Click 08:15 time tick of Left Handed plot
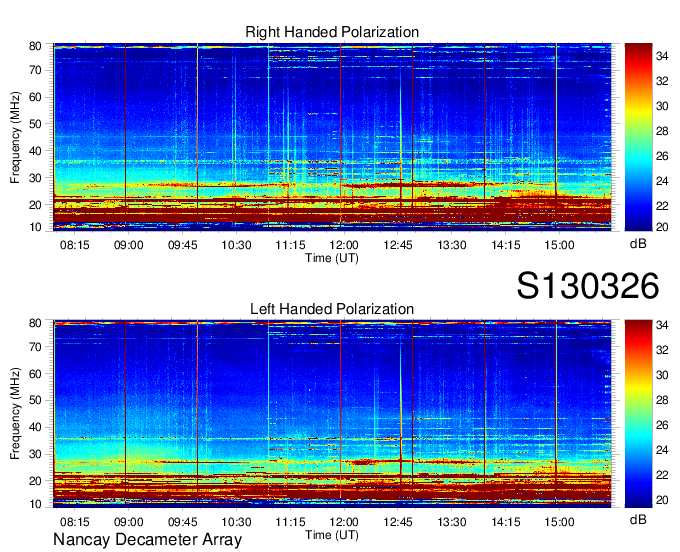Viewport: 680px width, 552px height. pos(75,522)
